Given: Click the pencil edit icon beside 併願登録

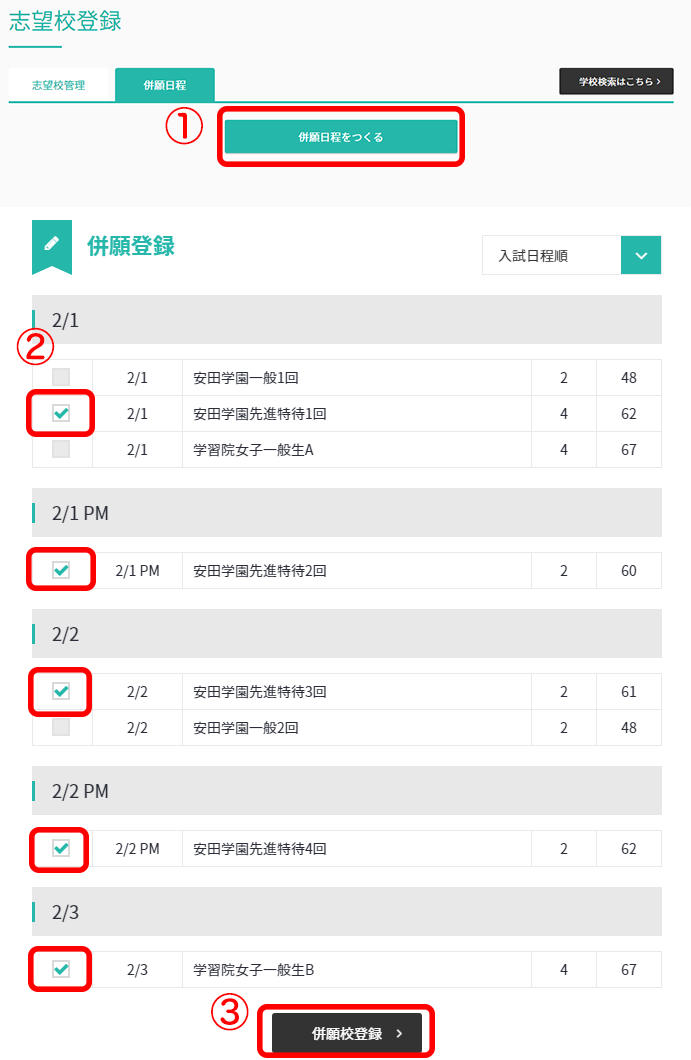Looking at the screenshot, I should [x=52, y=244].
